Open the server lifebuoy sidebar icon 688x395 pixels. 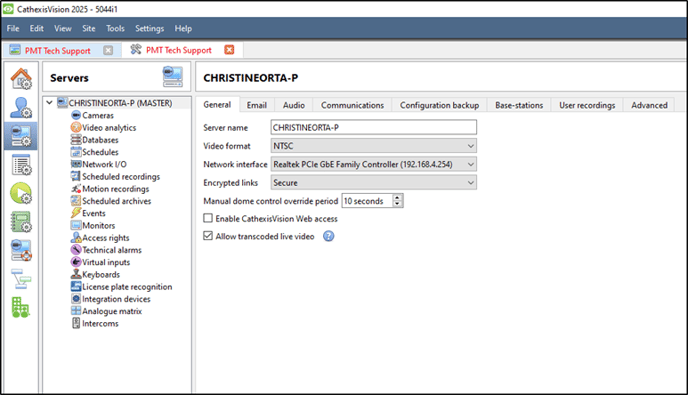[21, 250]
